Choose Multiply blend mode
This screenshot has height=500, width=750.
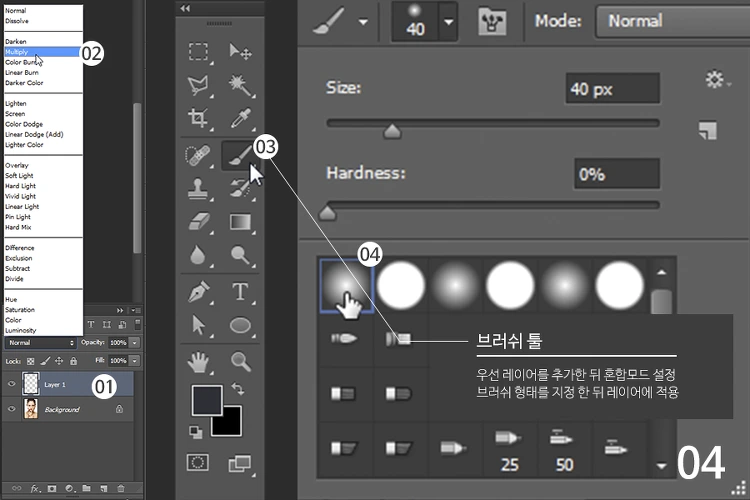(42, 52)
